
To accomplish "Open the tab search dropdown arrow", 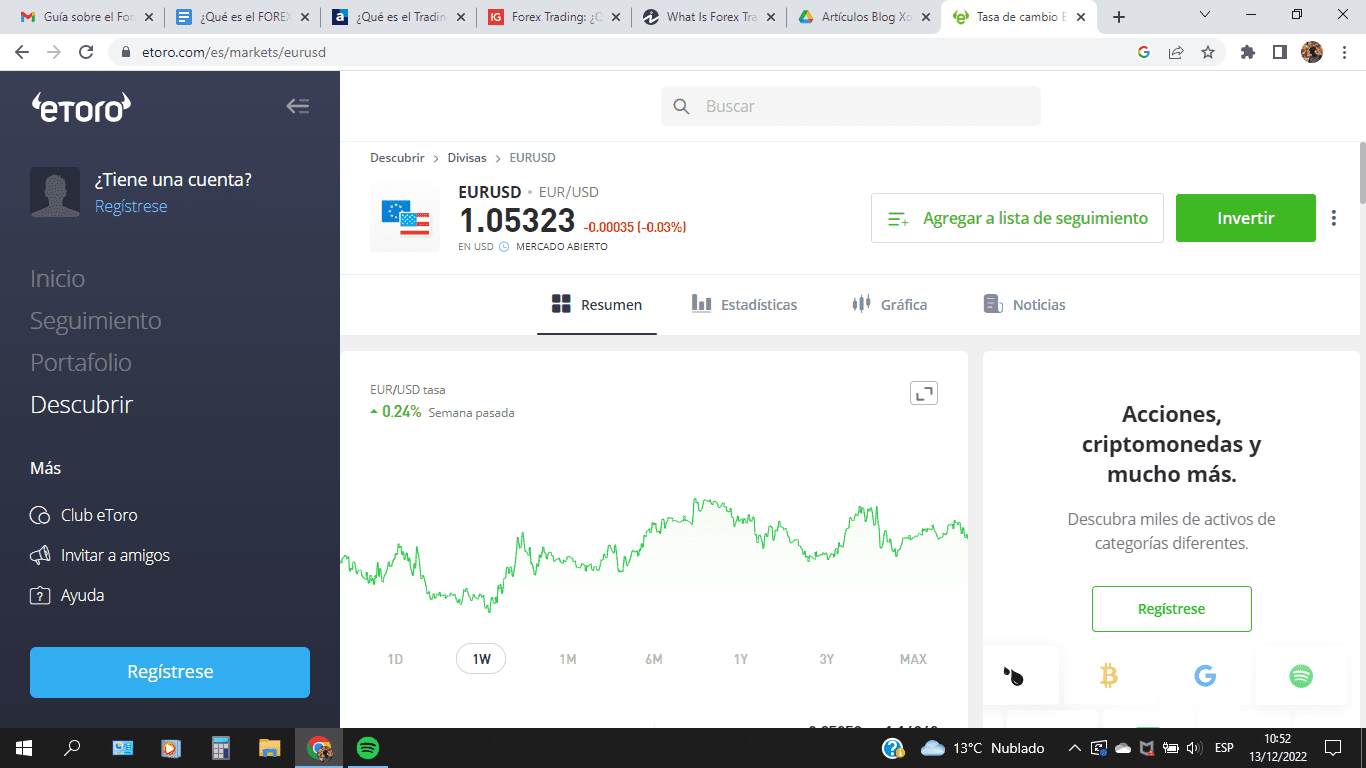I will pos(1205,15).
